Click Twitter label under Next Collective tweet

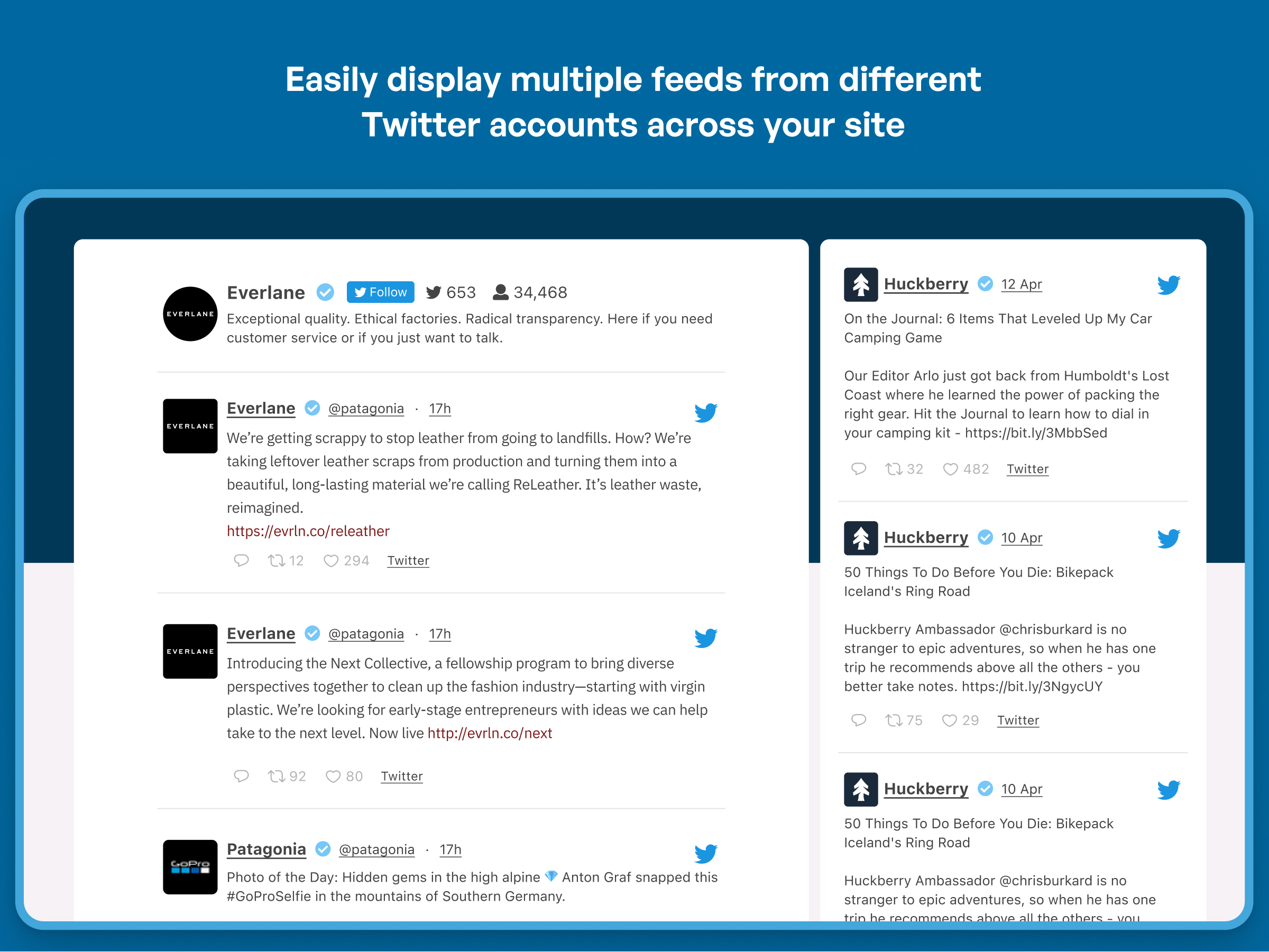[x=402, y=775]
